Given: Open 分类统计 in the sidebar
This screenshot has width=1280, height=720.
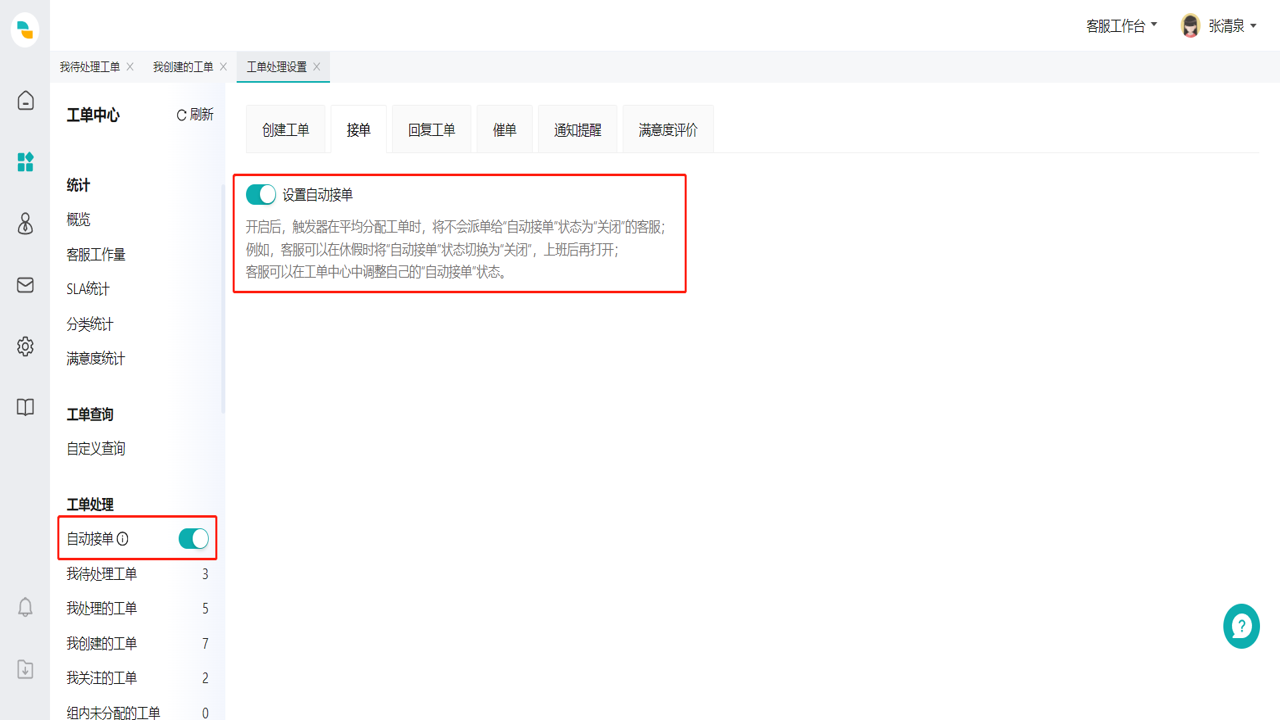Looking at the screenshot, I should point(90,324).
